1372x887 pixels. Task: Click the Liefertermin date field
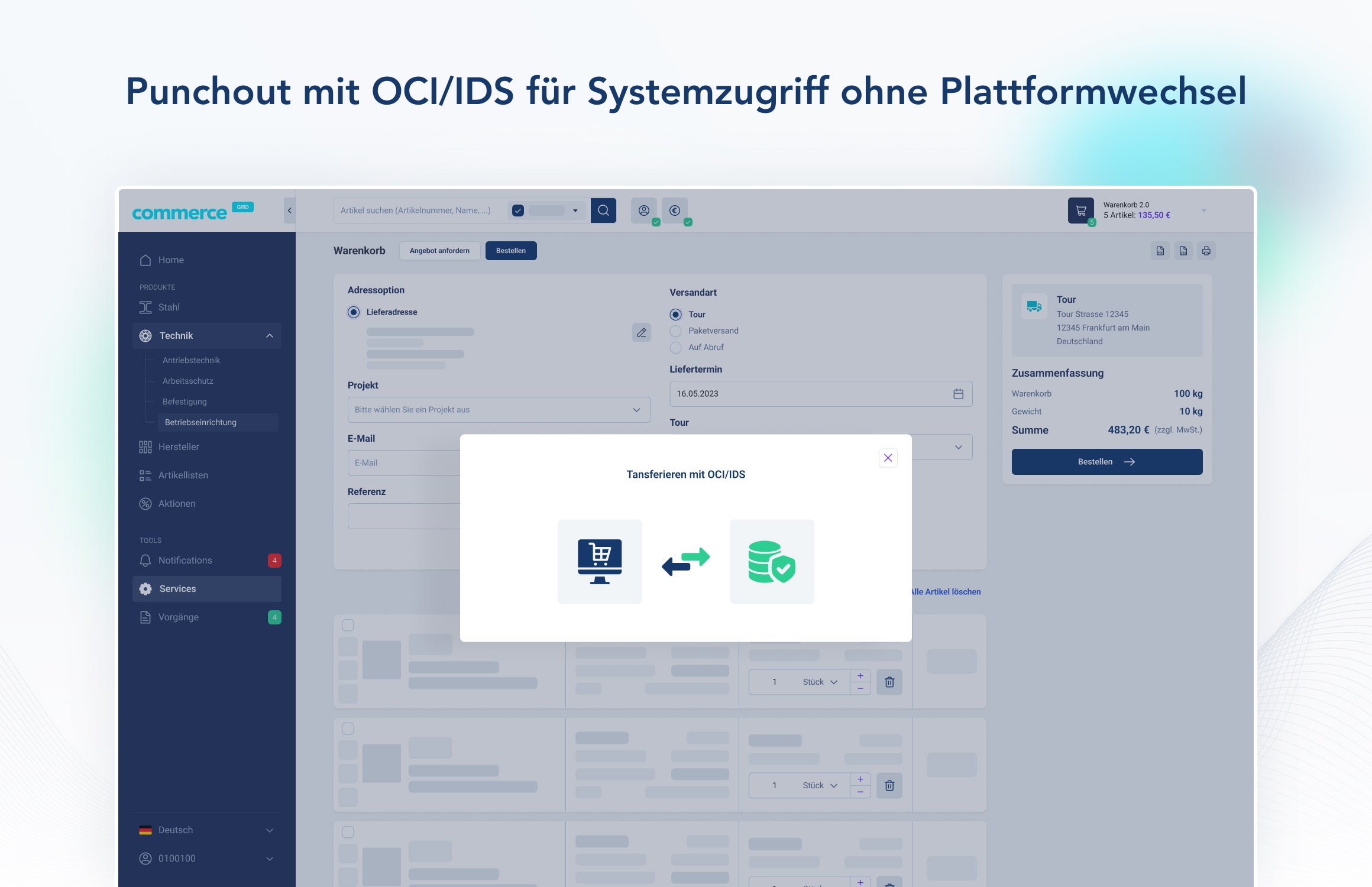point(820,394)
